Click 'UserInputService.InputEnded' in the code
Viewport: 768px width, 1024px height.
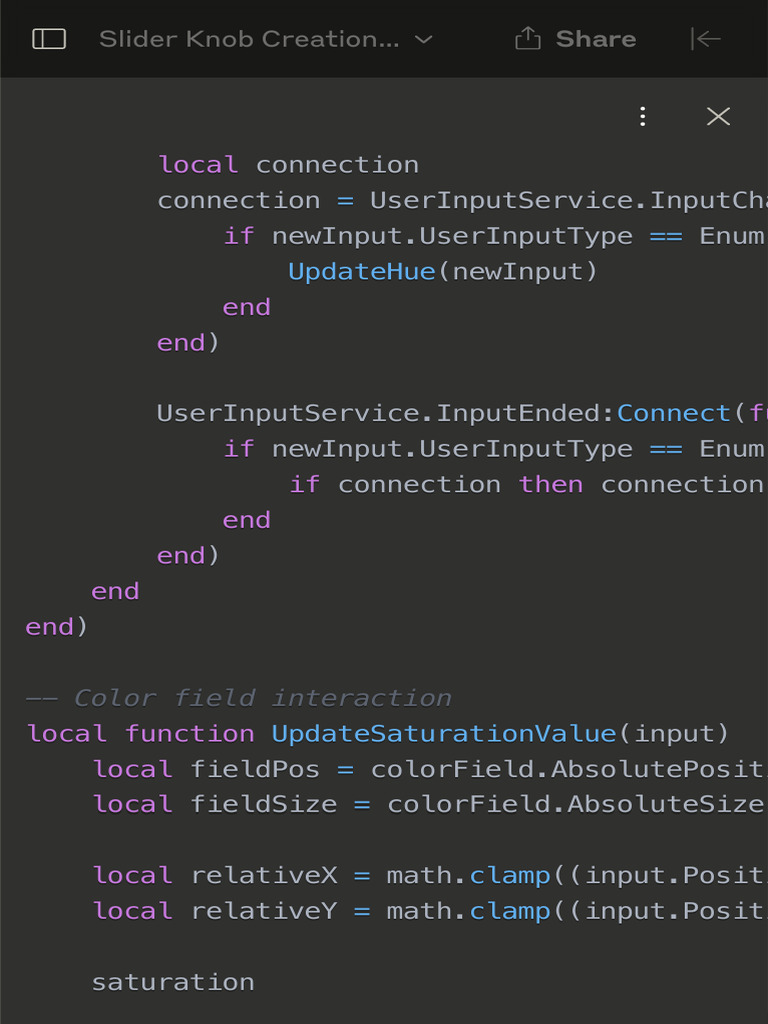click(381, 413)
